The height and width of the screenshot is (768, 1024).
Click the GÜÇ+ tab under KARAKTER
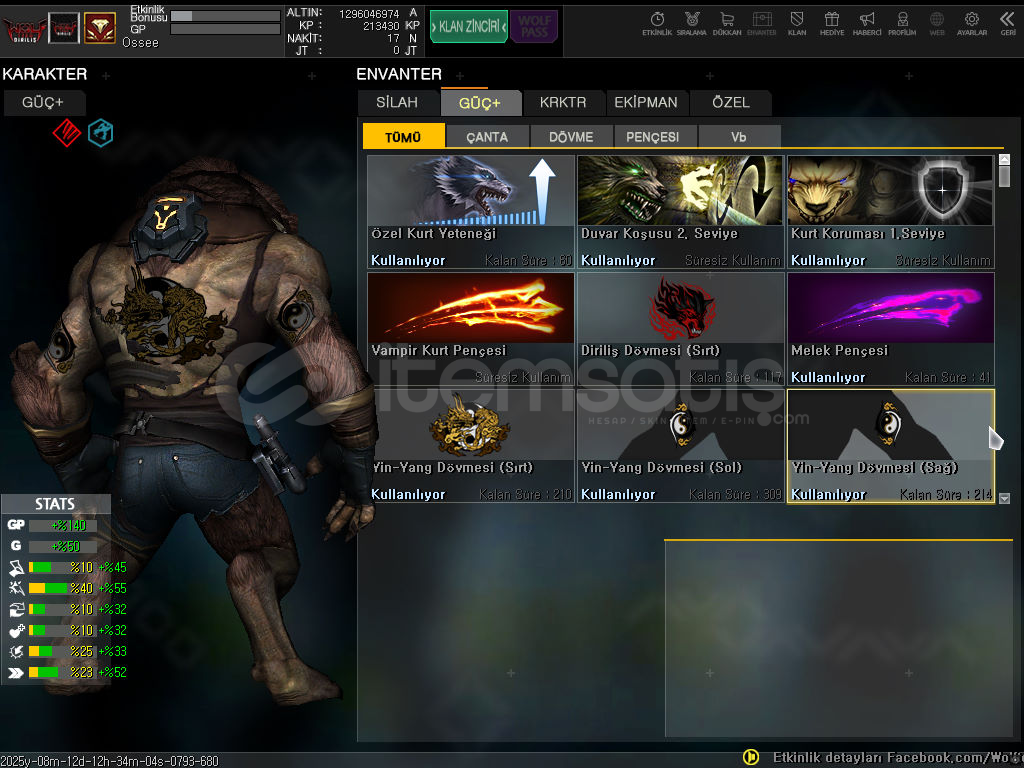(44, 103)
